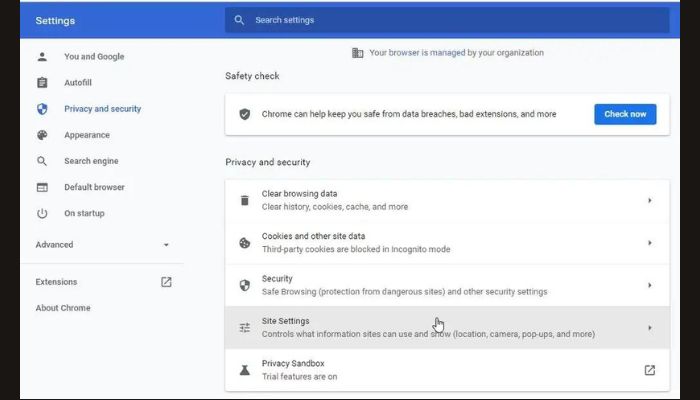This screenshot has width=700, height=400.
Task: Open Site Settings using its arrow
Action: (x=650, y=328)
